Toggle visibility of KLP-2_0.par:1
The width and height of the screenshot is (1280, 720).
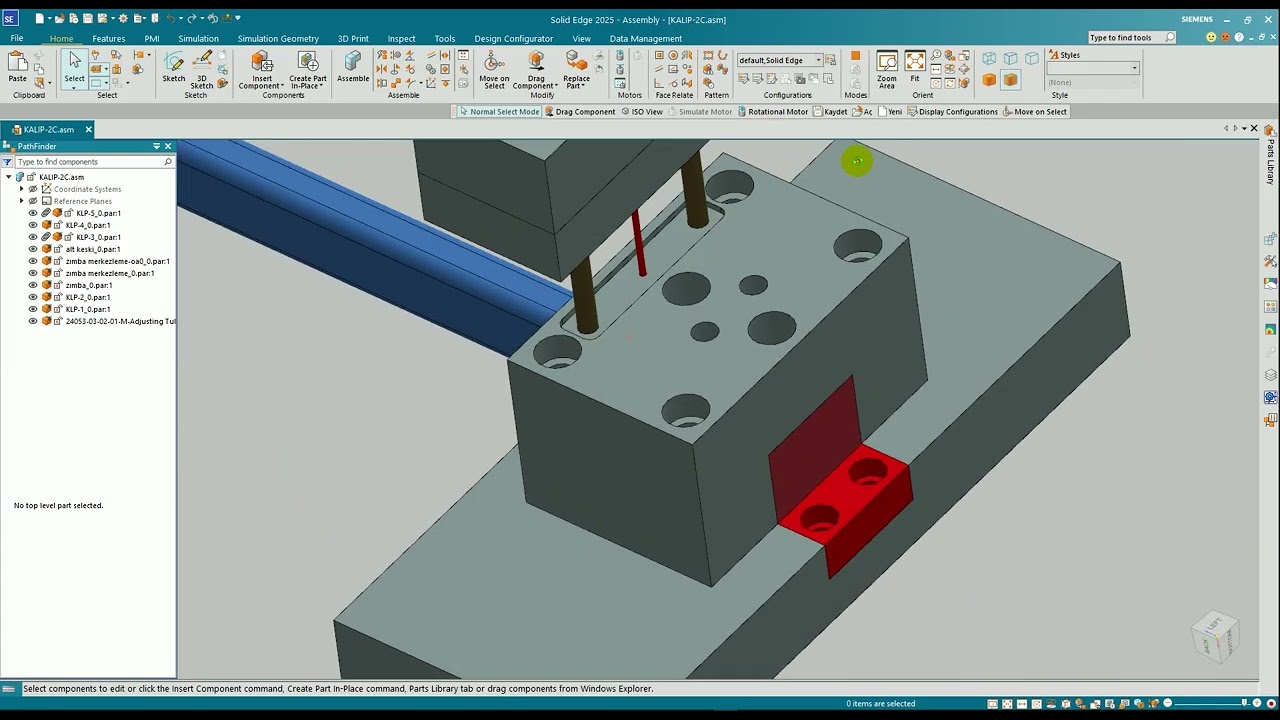click(33, 297)
